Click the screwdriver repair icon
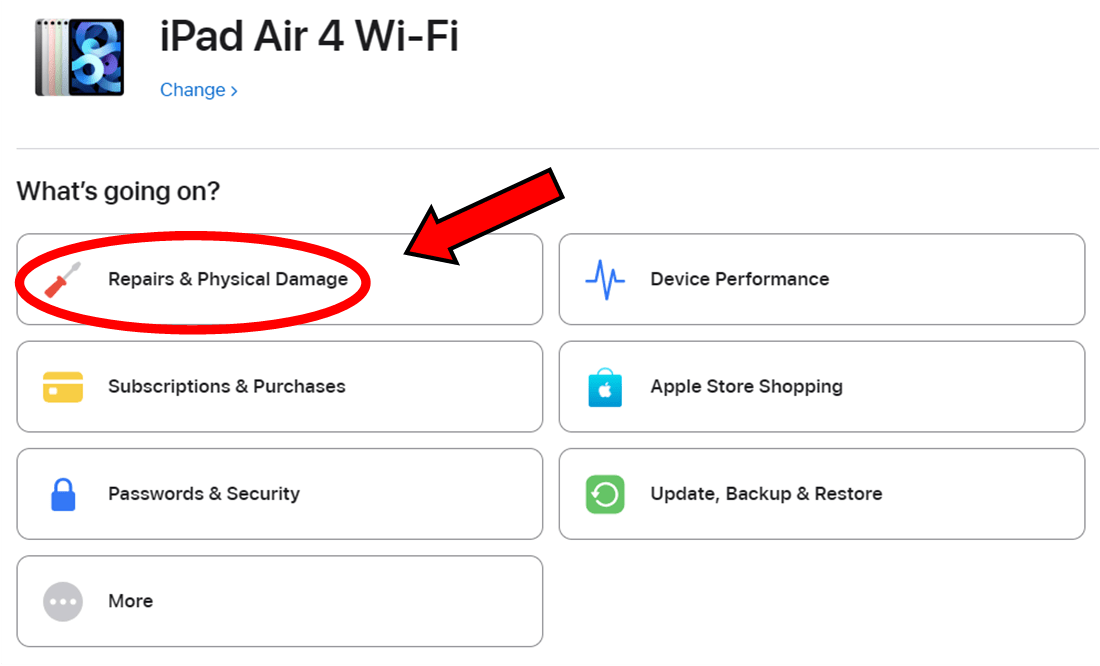Screen dimensions: 1100x666 62,279
